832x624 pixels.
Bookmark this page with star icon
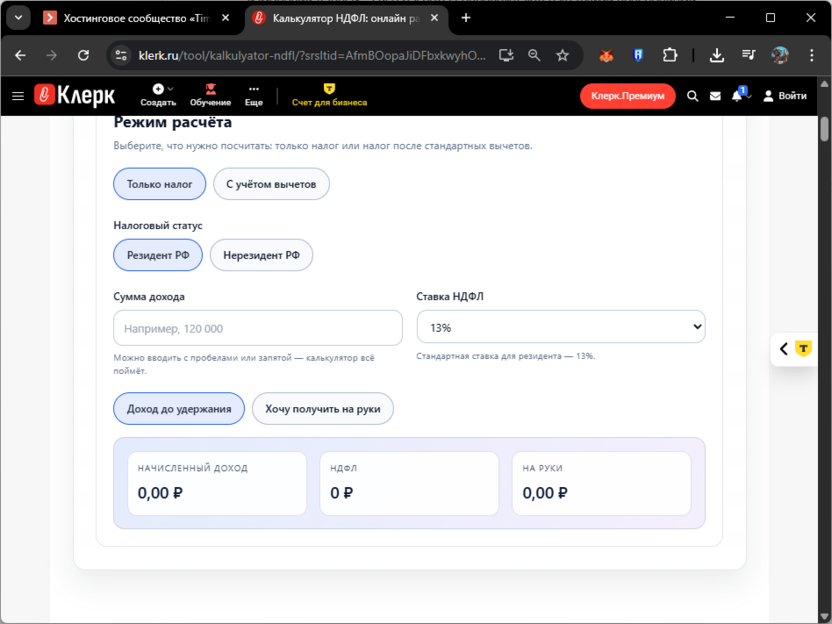click(562, 55)
